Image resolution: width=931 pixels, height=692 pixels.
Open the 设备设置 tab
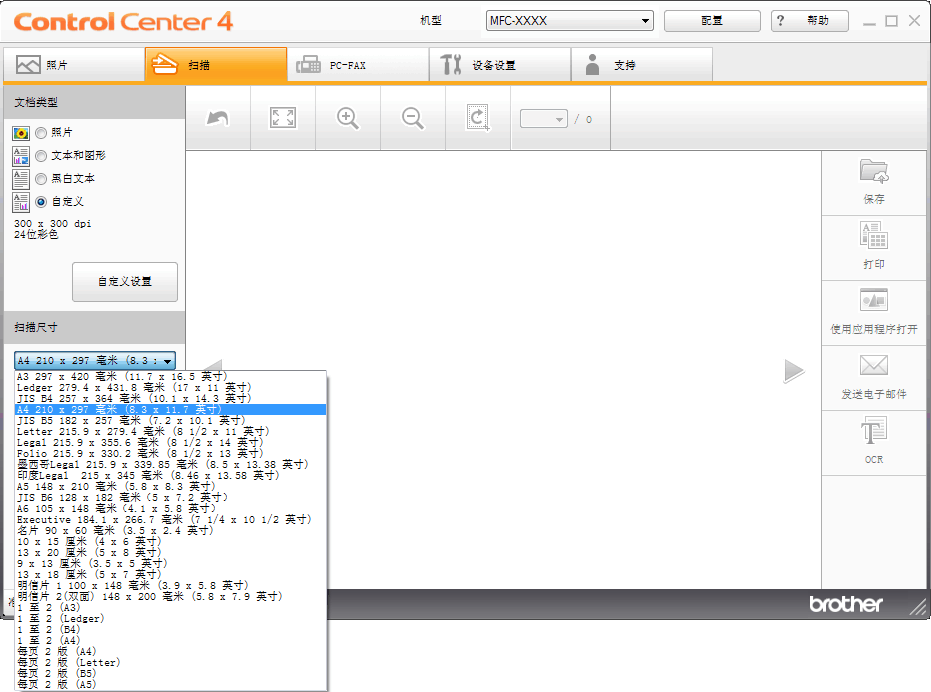[x=500, y=65]
